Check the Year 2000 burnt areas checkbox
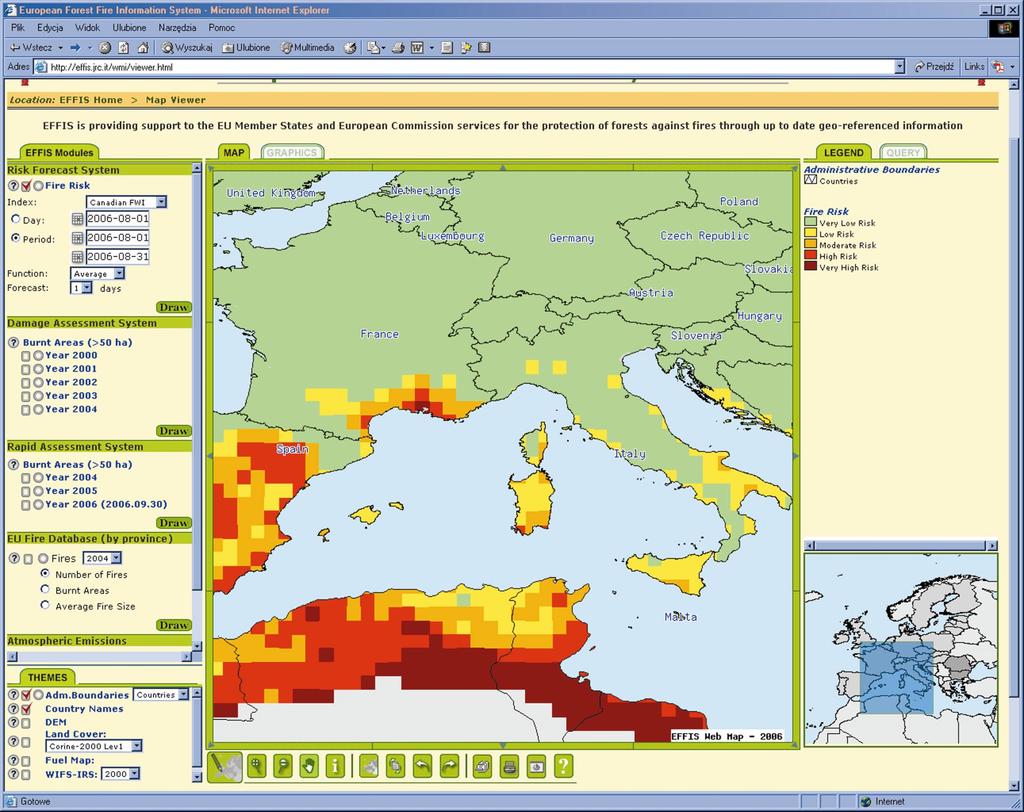The image size is (1024, 812). 25,356
